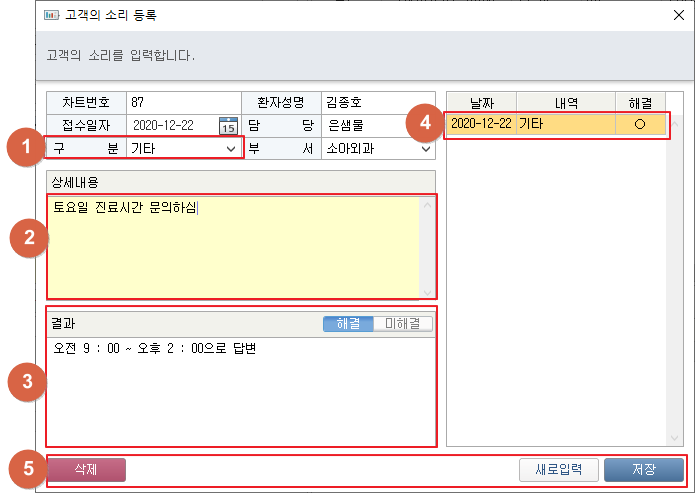The height and width of the screenshot is (493, 695).
Task: Close the 고객의 소리 등록 dialog
Action: point(678,15)
